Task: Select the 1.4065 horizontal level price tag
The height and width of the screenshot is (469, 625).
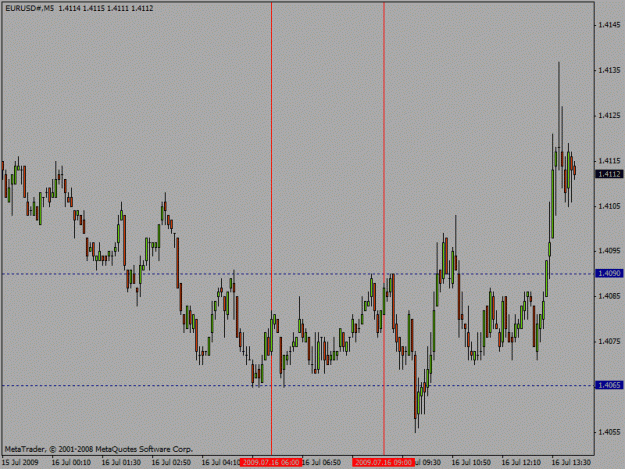Action: coord(609,385)
